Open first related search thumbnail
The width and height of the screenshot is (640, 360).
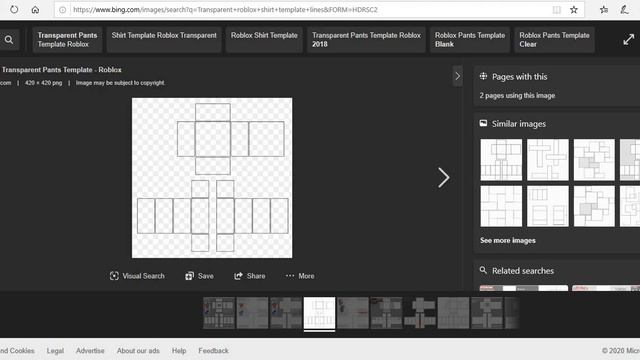click(524, 288)
